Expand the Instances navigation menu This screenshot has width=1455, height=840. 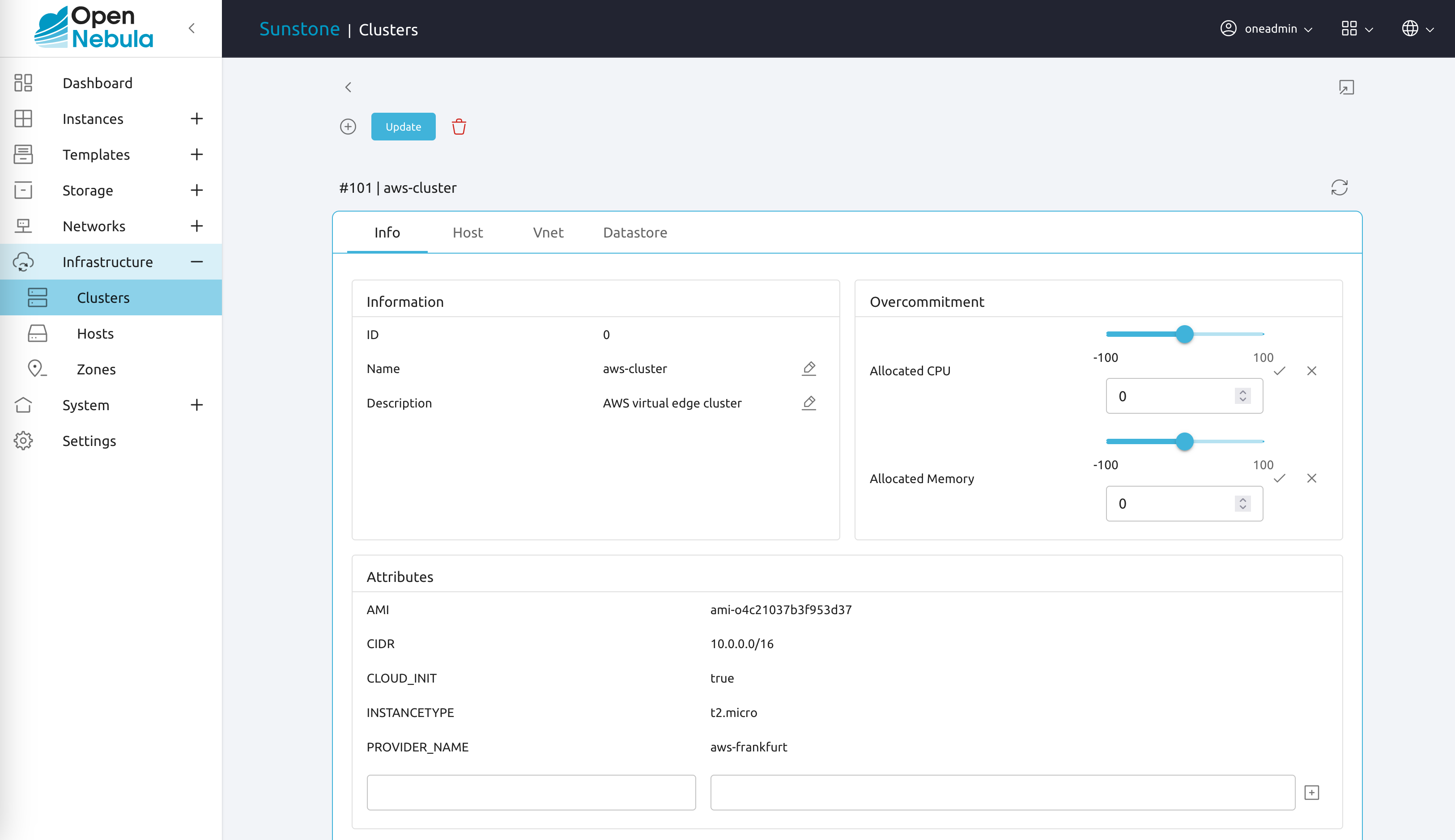click(x=197, y=118)
